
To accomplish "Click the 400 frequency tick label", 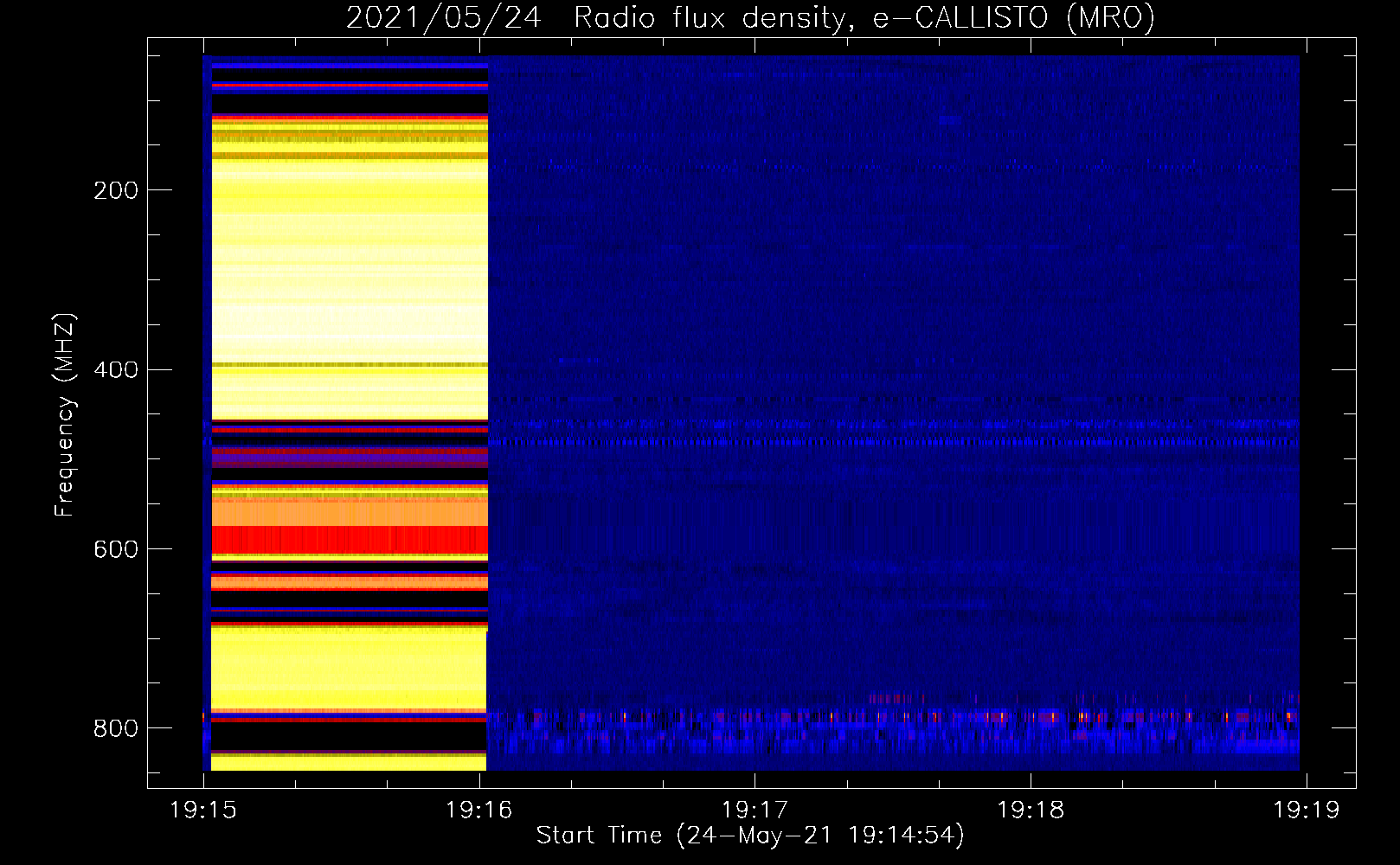I will tap(115, 370).
